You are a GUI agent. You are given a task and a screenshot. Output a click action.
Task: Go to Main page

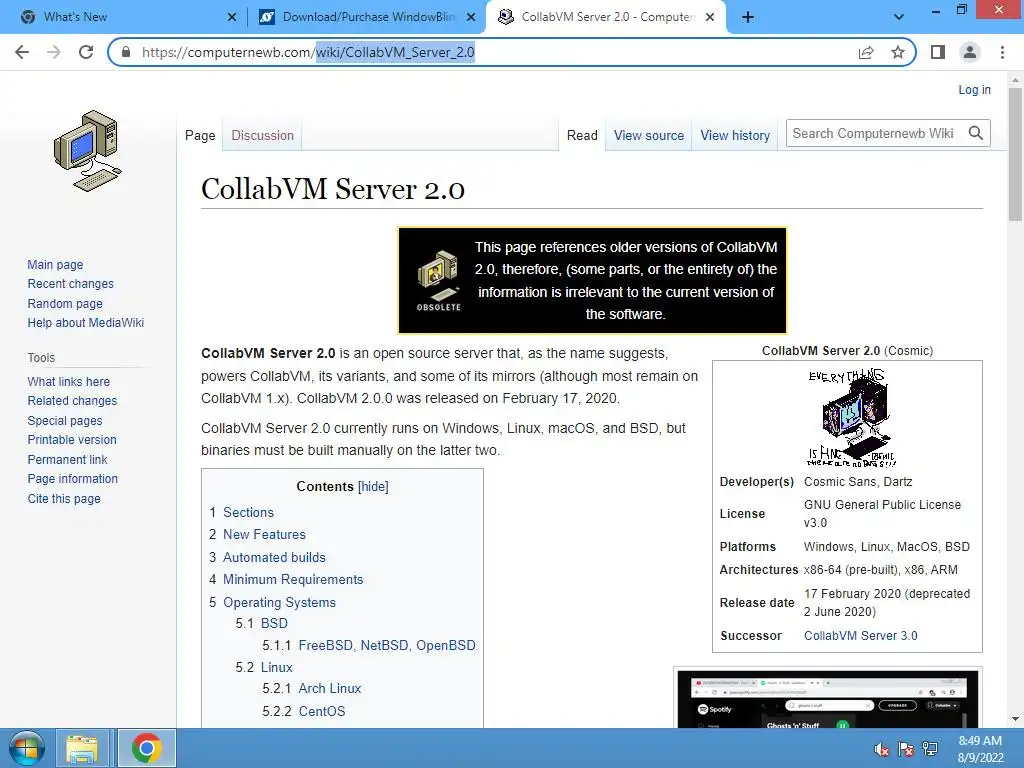(x=55, y=264)
